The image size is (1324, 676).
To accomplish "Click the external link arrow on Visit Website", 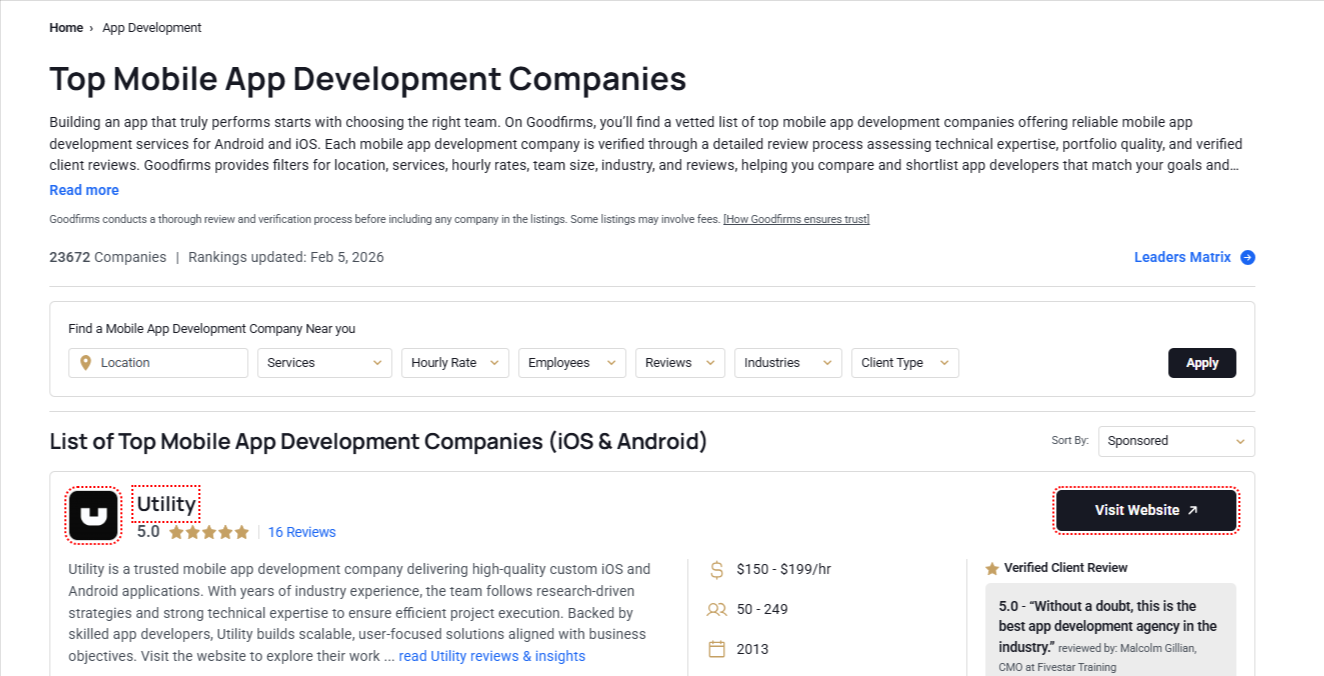I will coord(1191,510).
